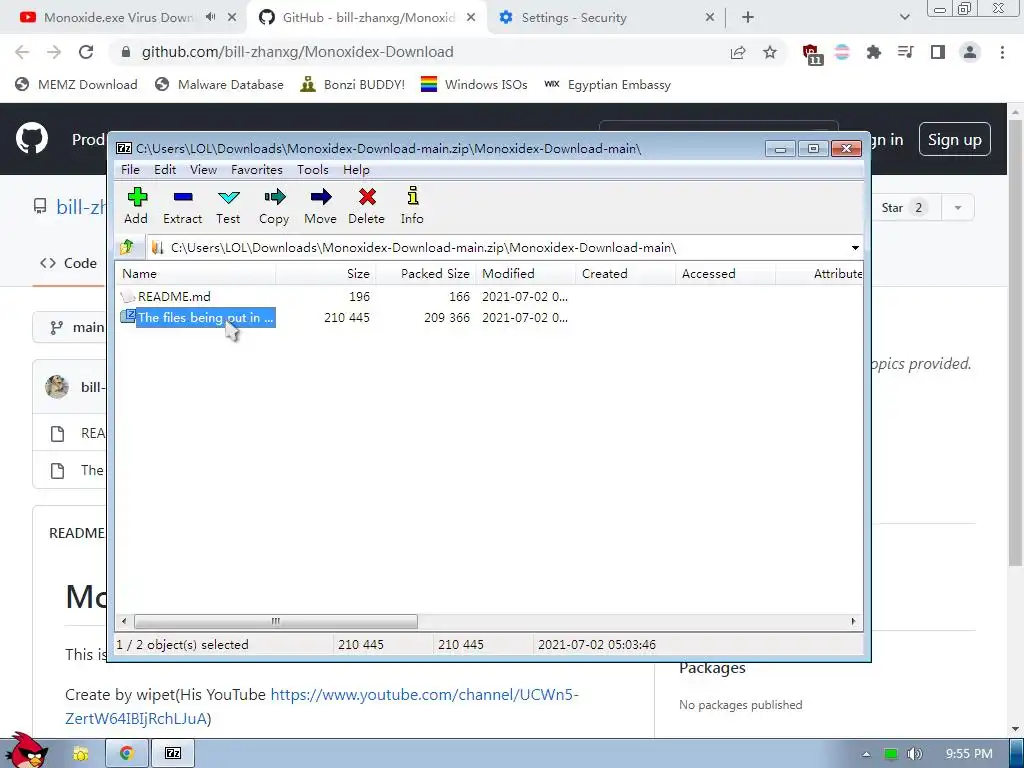
Task: Open the Info tool
Action: click(412, 206)
